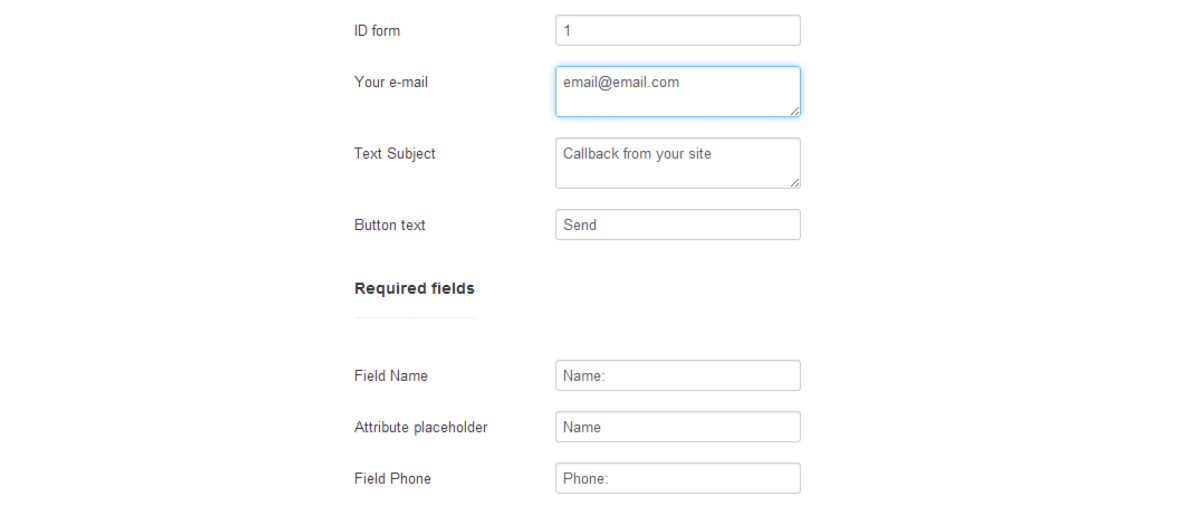Click the ID form input field
This screenshot has width=1200, height=525.
tap(677, 31)
